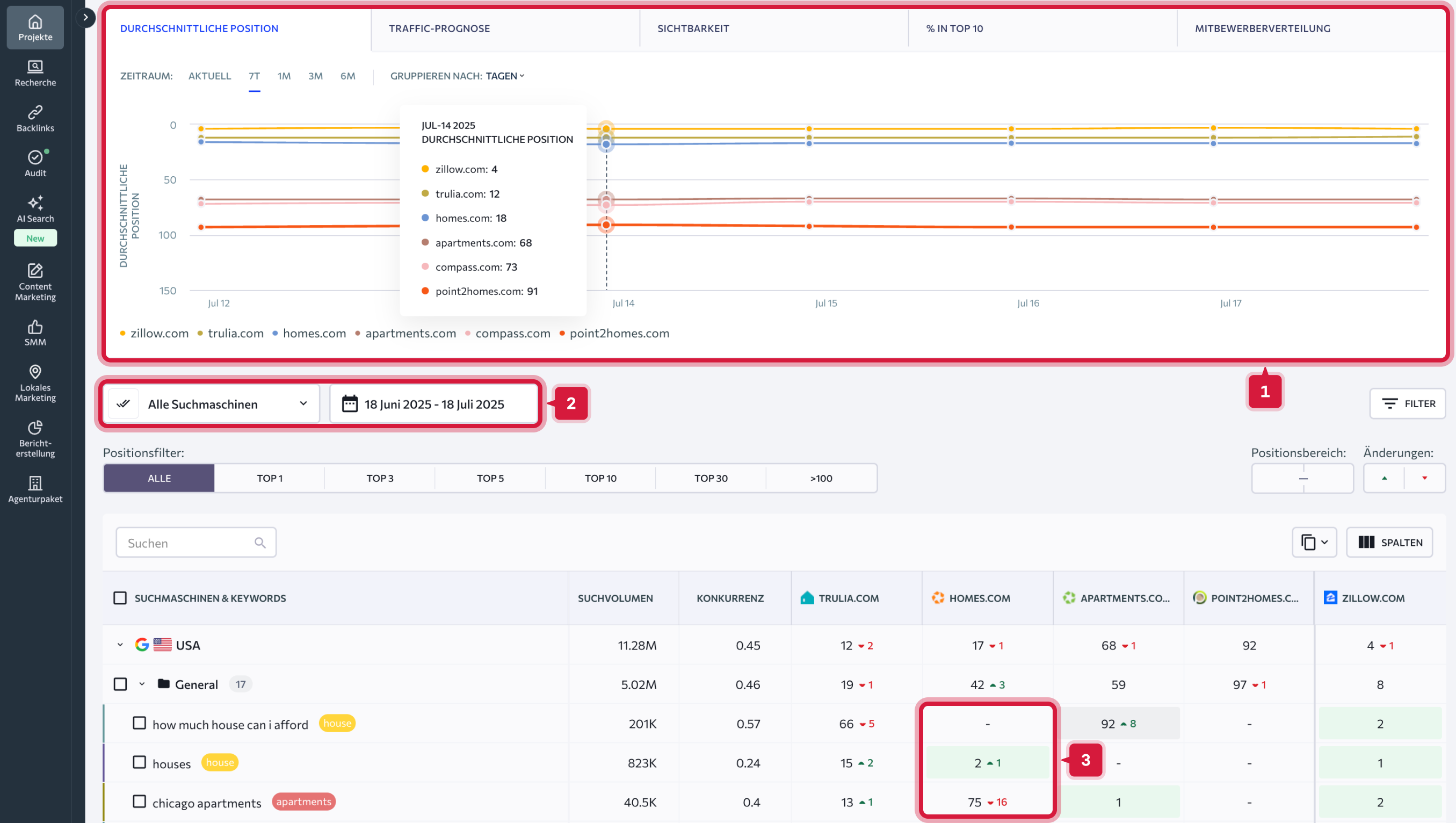Click the Google logo in USA row
Viewport: 1456px width, 823px height.
coord(142,645)
